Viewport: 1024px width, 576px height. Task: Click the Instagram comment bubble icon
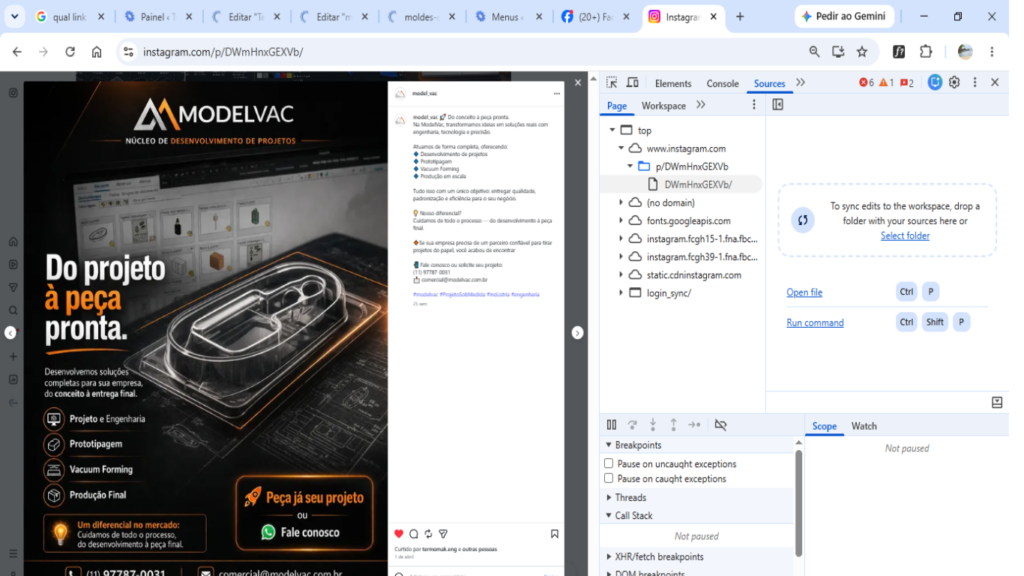coord(413,534)
